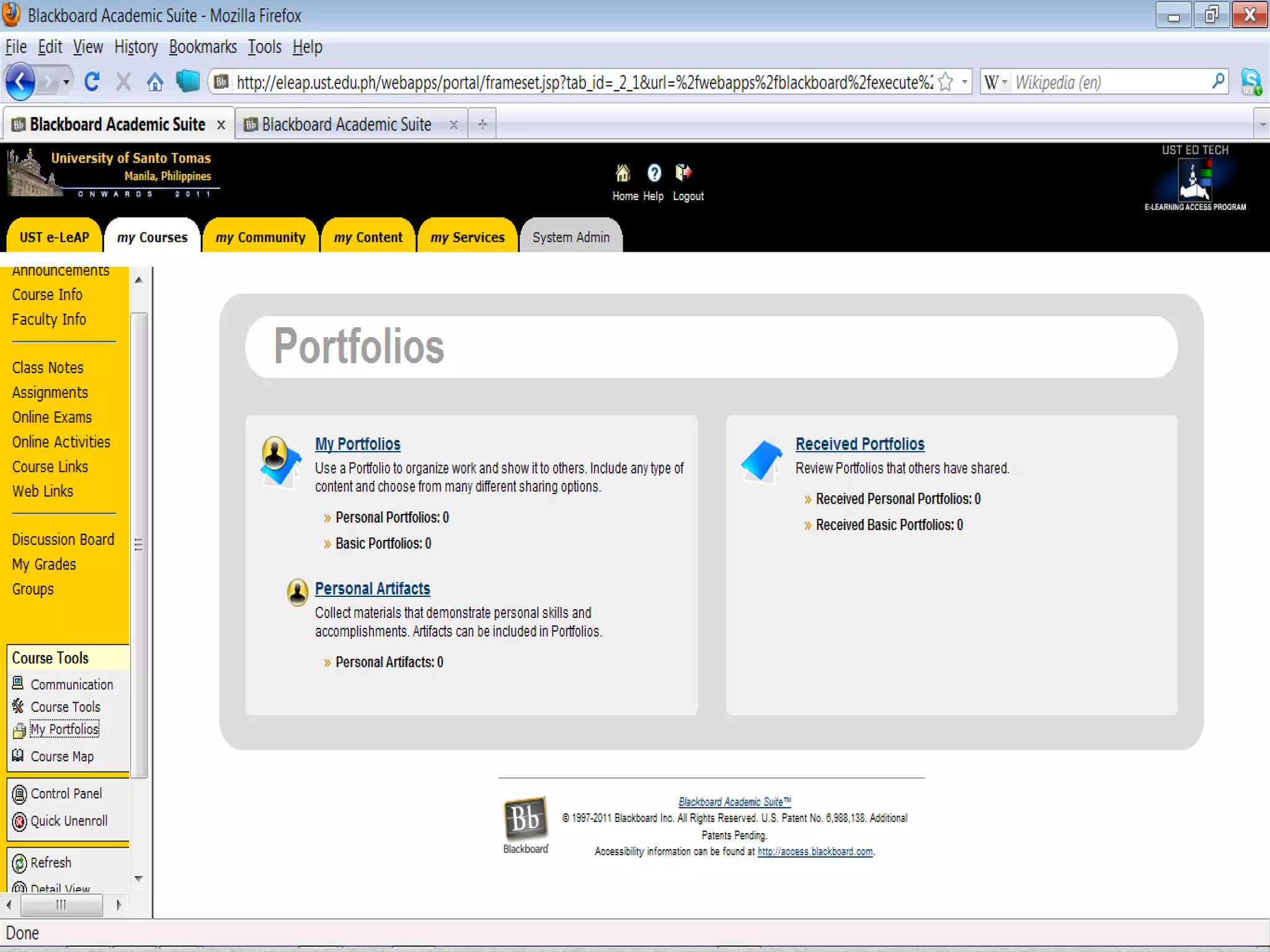Open the Help question mark icon
This screenshot has height=952, width=1270.
(654, 174)
